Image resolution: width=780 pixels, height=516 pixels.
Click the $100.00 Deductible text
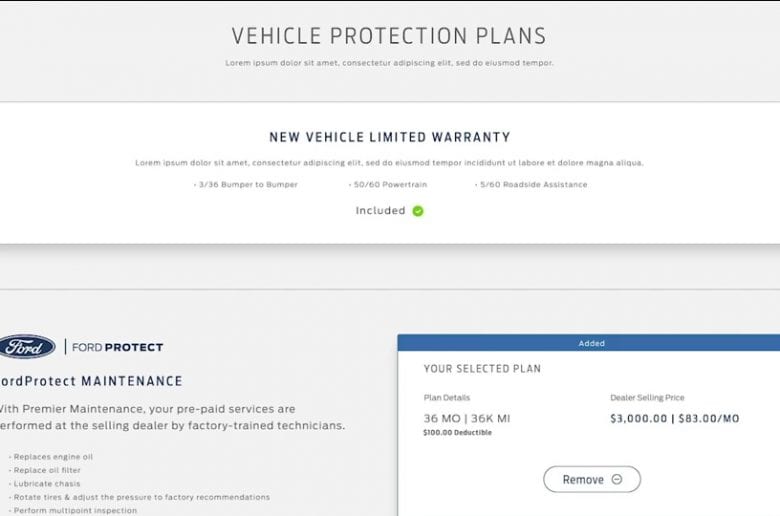tap(458, 433)
